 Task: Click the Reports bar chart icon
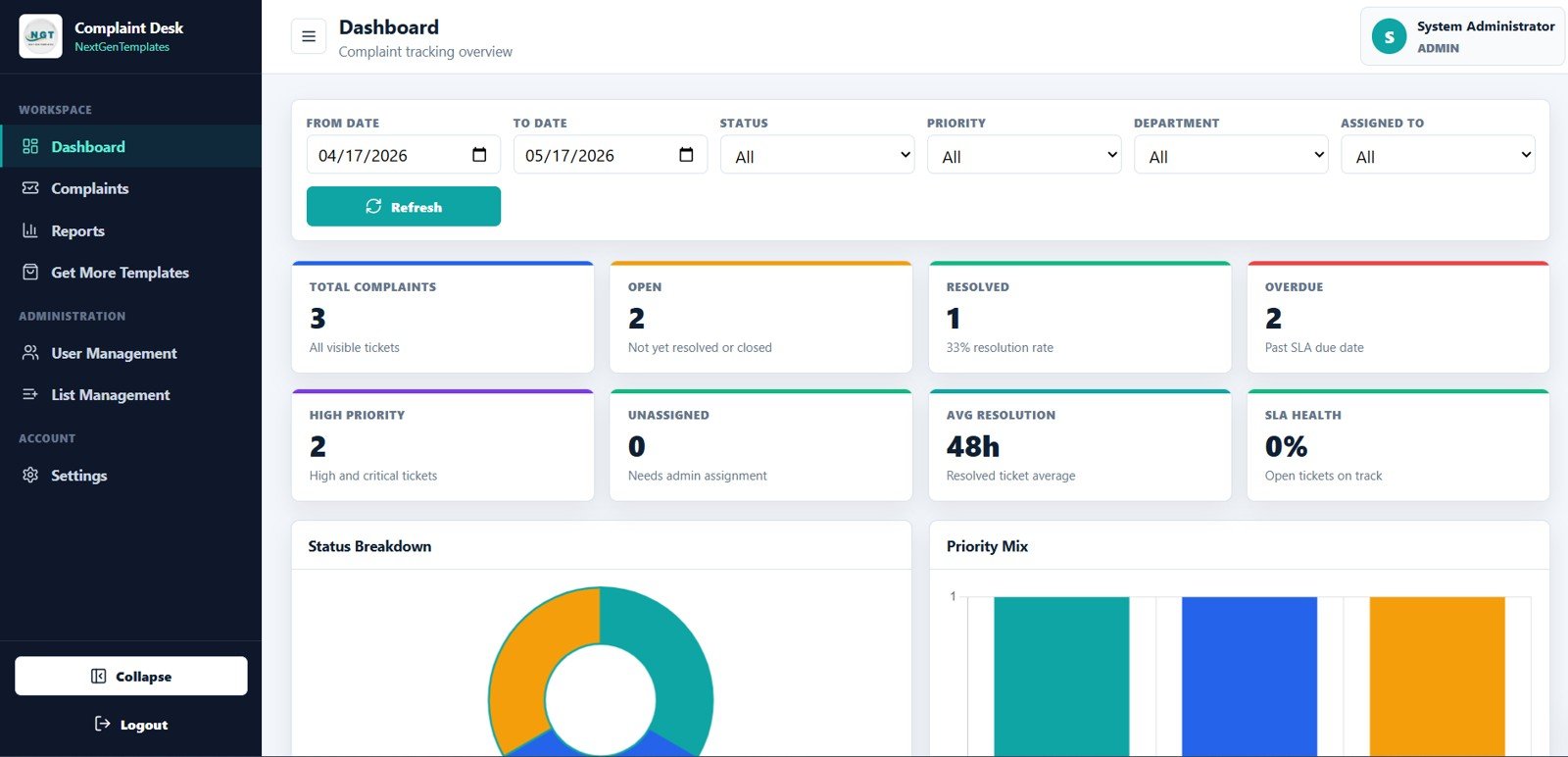pyautogui.click(x=30, y=230)
